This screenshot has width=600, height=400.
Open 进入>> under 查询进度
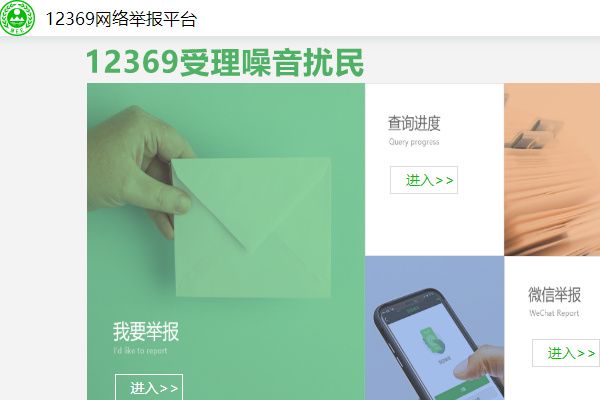point(424,180)
